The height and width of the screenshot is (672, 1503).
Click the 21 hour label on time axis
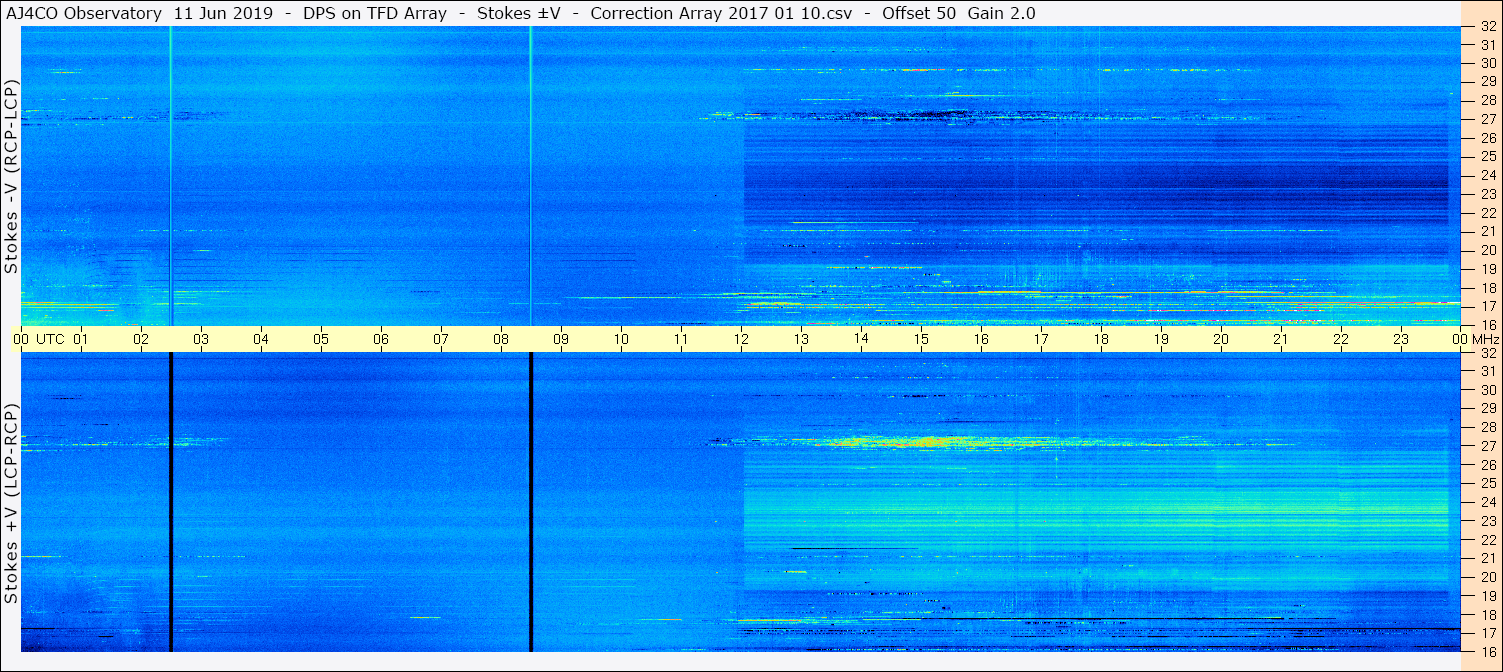1281,339
